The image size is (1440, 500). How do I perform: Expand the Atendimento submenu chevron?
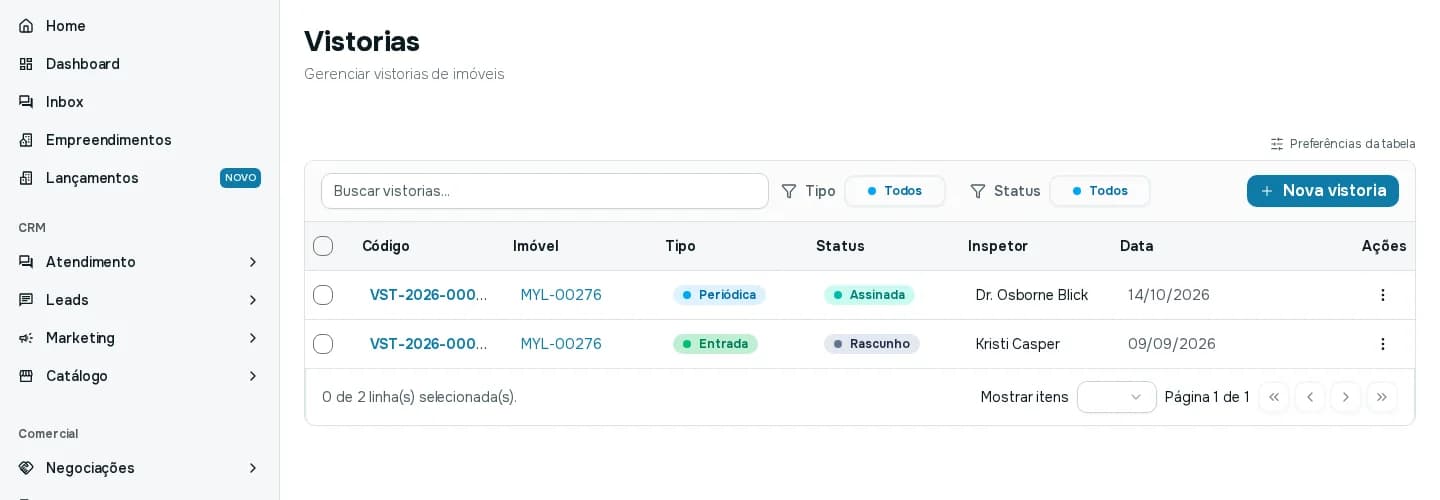coord(253,262)
